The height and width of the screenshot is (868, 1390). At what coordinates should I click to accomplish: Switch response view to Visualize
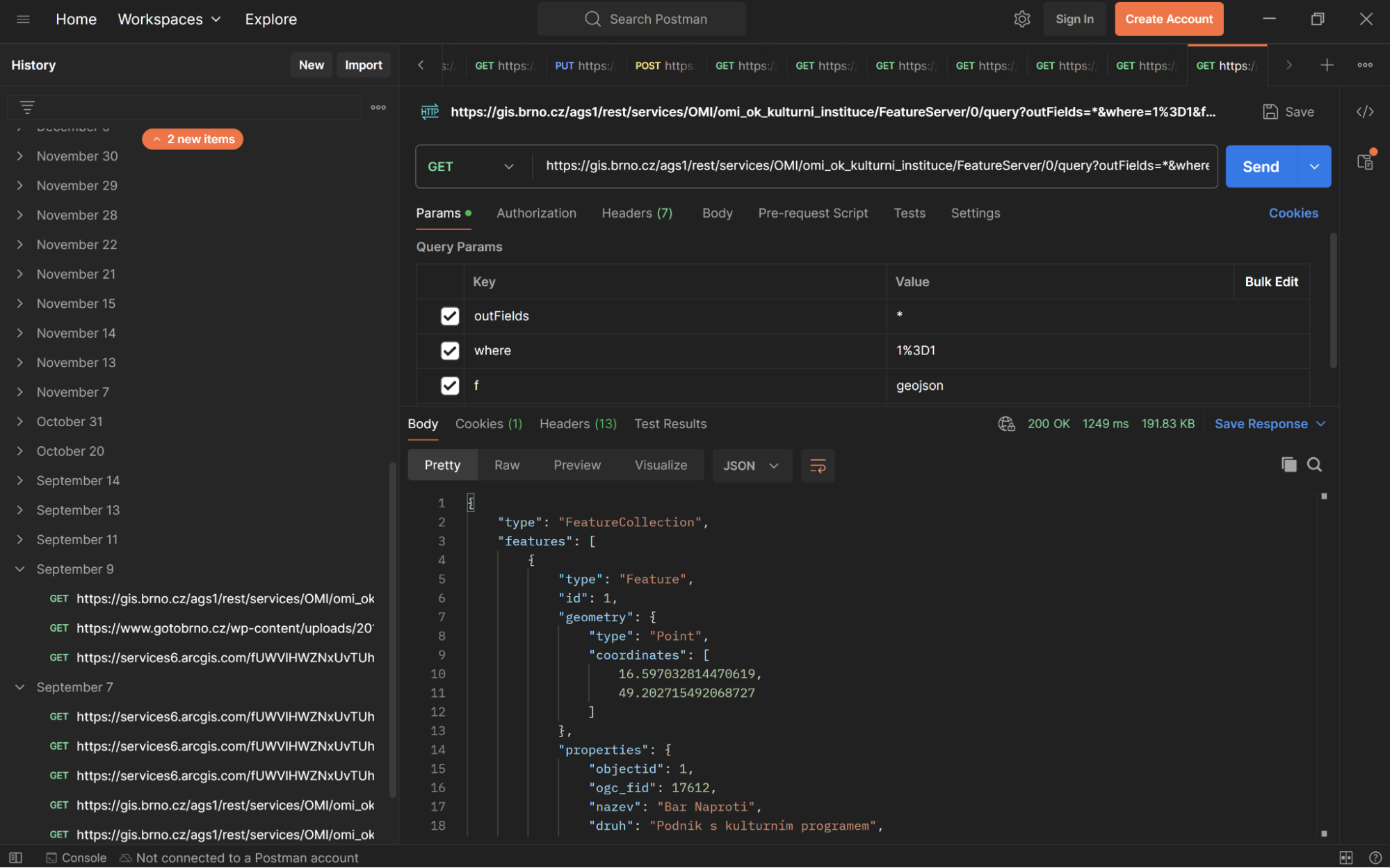[x=661, y=465]
